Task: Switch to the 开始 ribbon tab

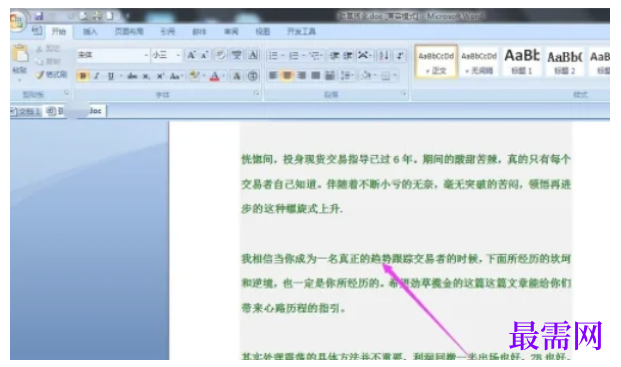Action: click(x=59, y=32)
